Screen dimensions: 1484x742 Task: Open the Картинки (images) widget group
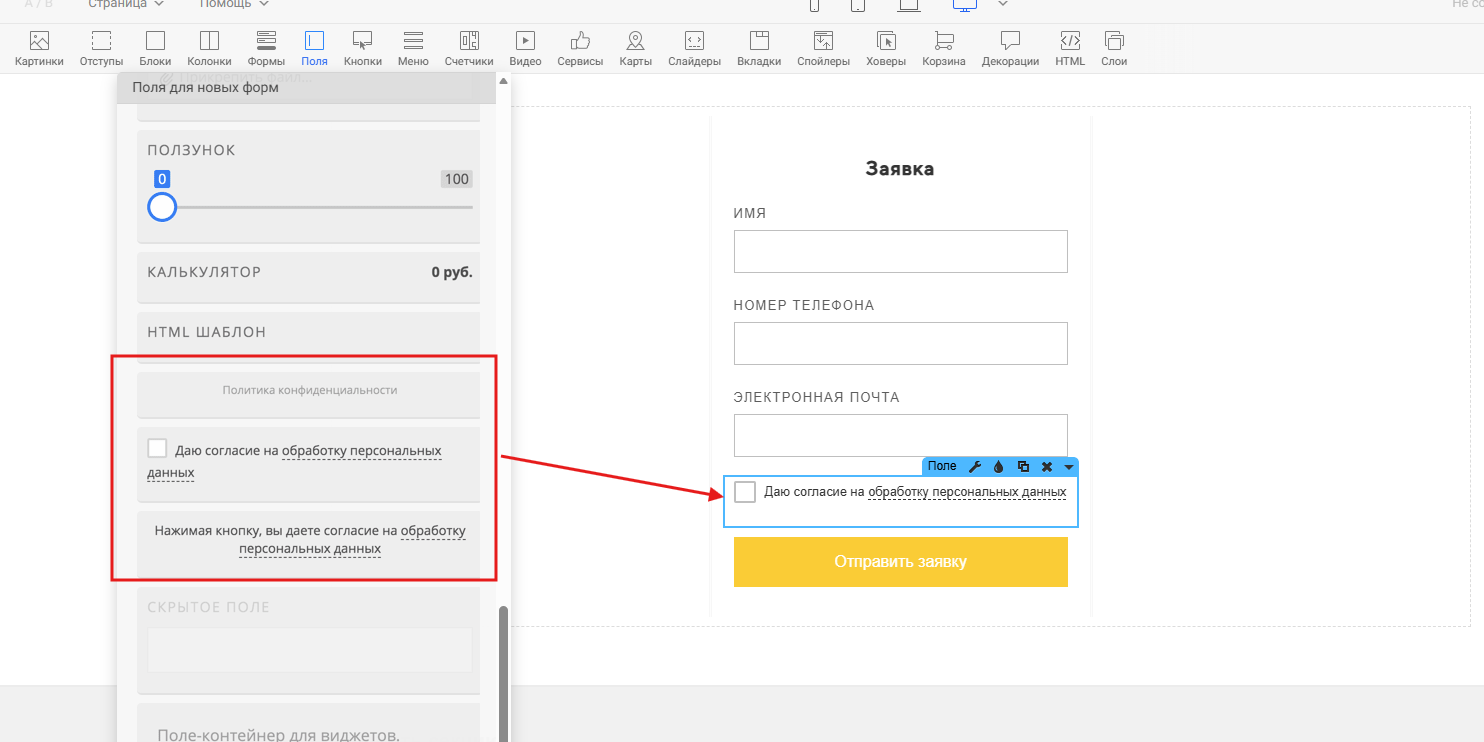tap(39, 49)
